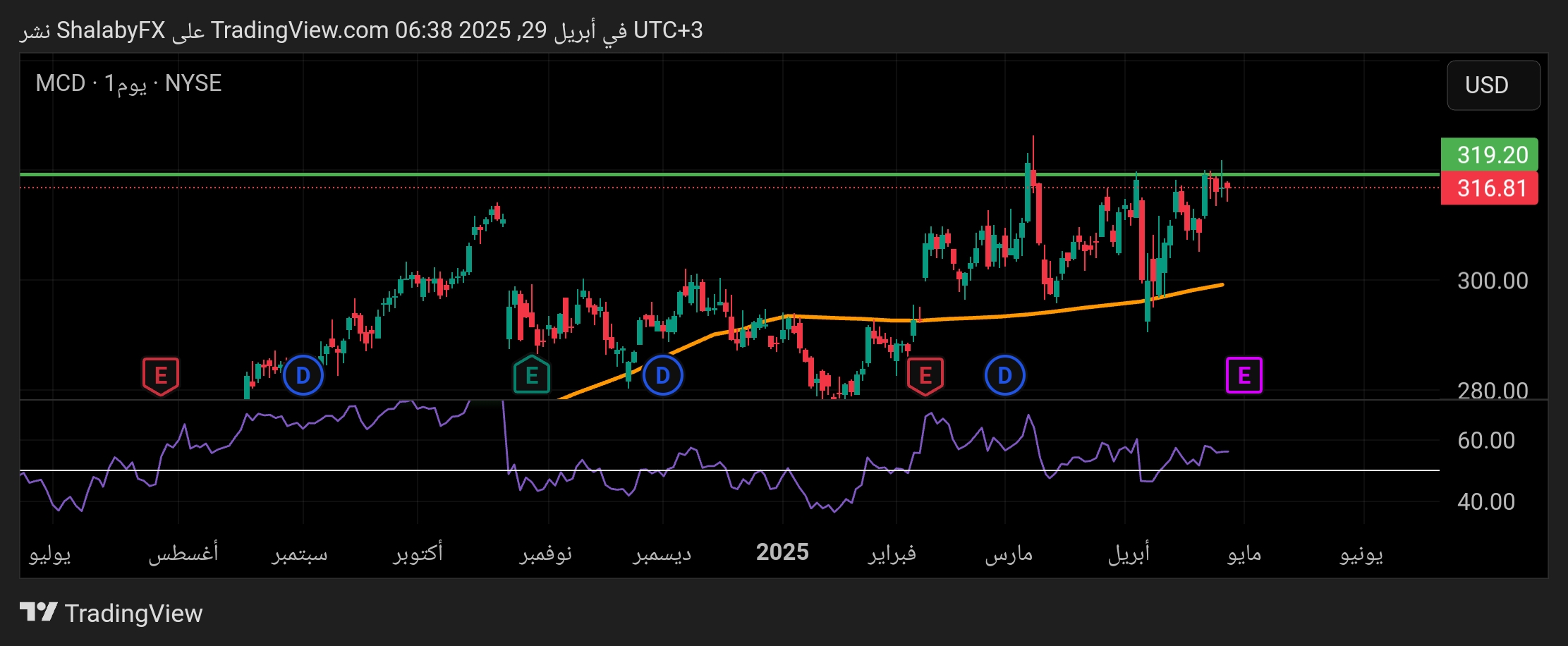Click the TradingView logo at the bottom

click(38, 612)
